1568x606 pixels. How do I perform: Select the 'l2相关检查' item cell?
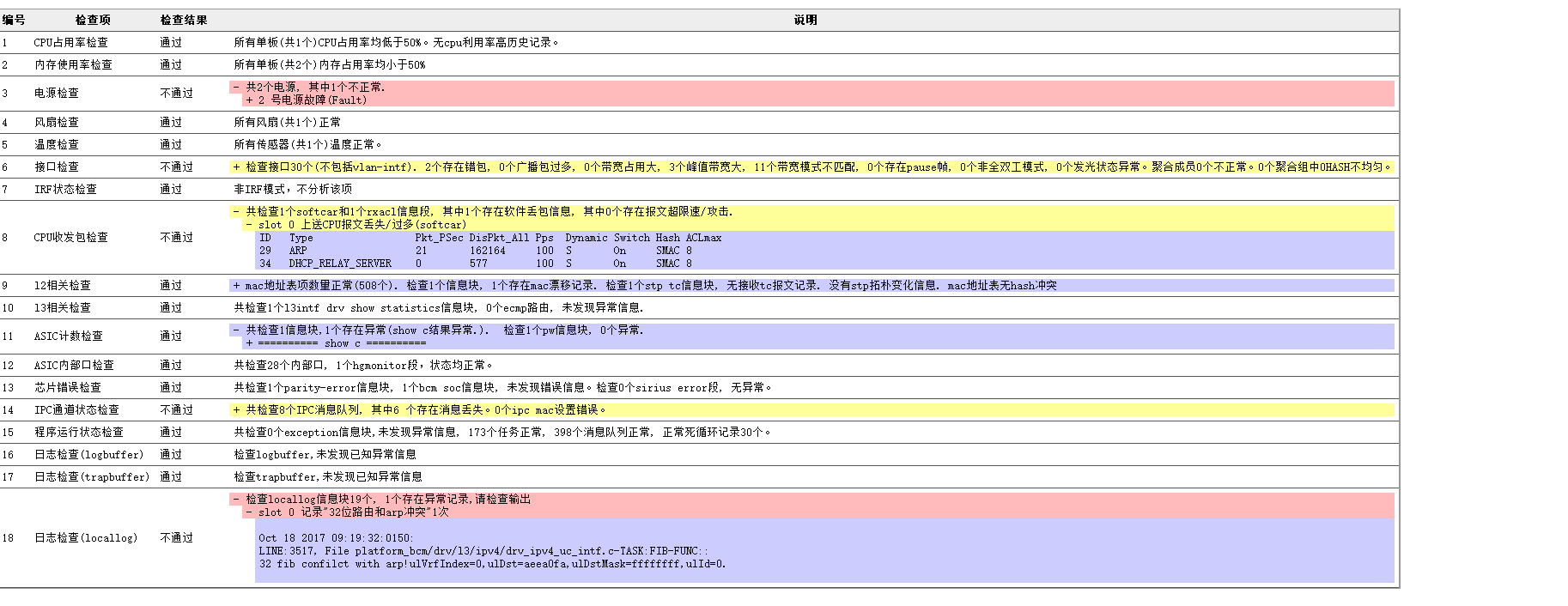pos(63,285)
